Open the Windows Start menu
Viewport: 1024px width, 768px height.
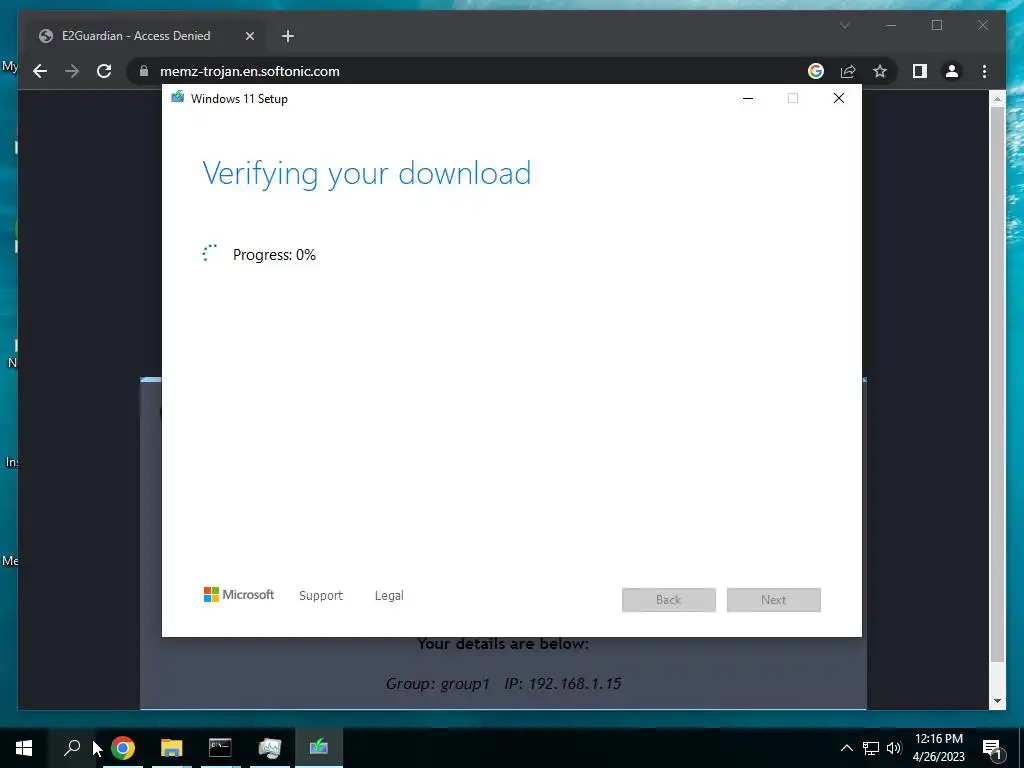[24, 748]
